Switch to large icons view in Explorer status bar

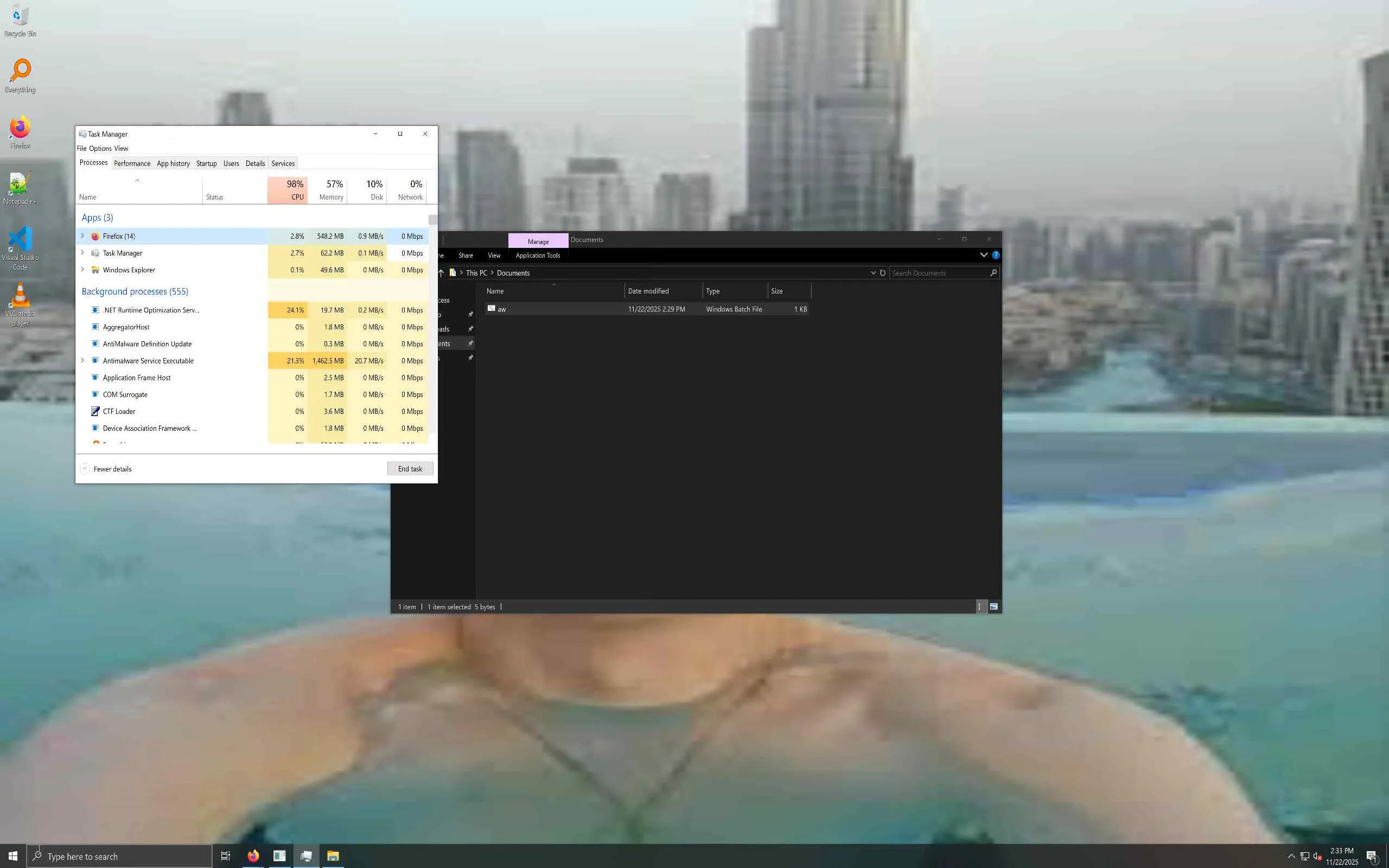993,606
